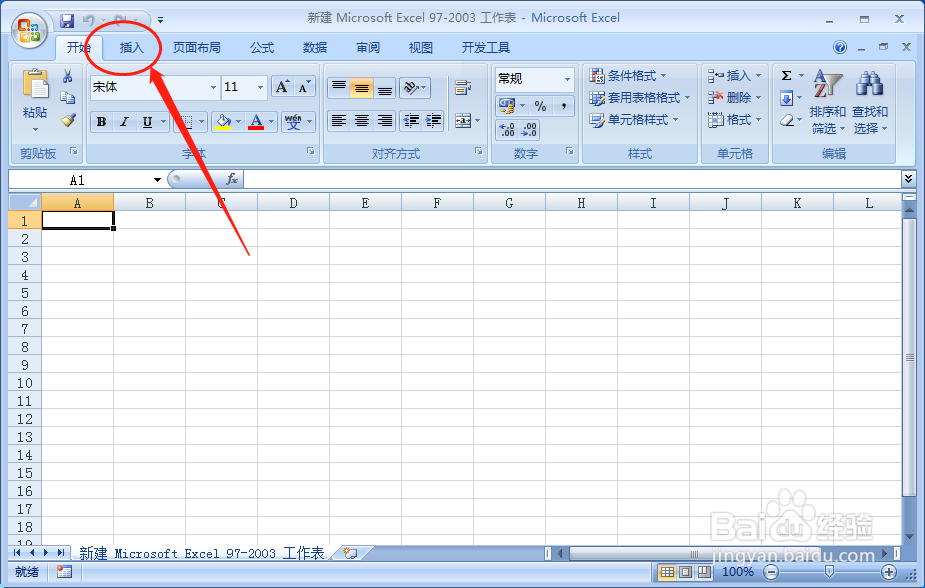Toggle middle vertical alignment

coord(362,88)
